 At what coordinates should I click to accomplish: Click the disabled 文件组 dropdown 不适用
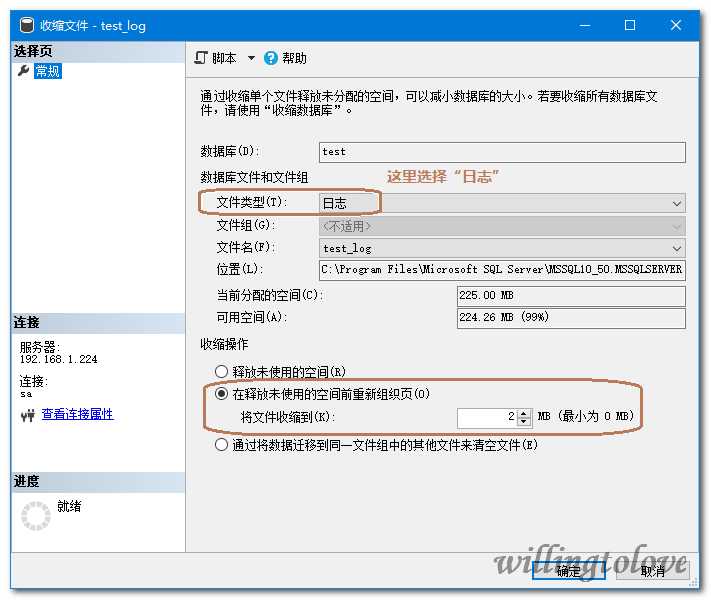pyautogui.click(x=502, y=226)
